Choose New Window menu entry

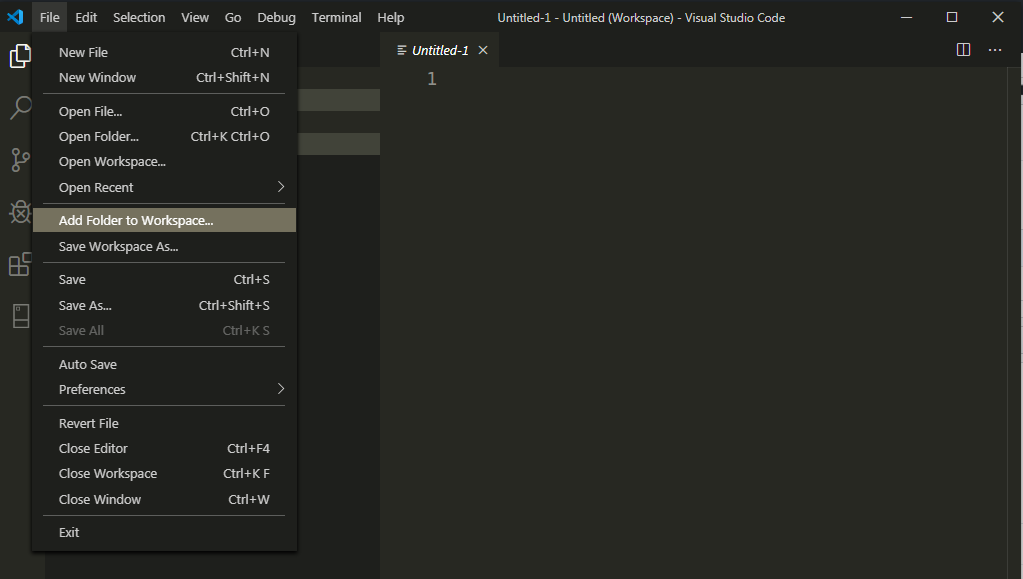164,77
